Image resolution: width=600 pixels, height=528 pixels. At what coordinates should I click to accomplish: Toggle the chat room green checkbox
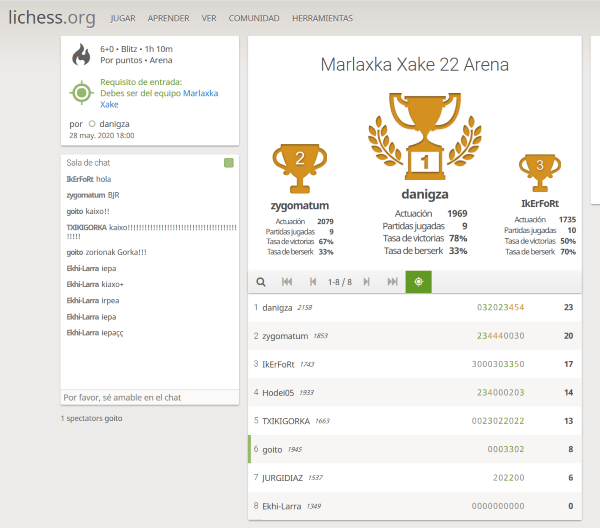pyautogui.click(x=229, y=162)
